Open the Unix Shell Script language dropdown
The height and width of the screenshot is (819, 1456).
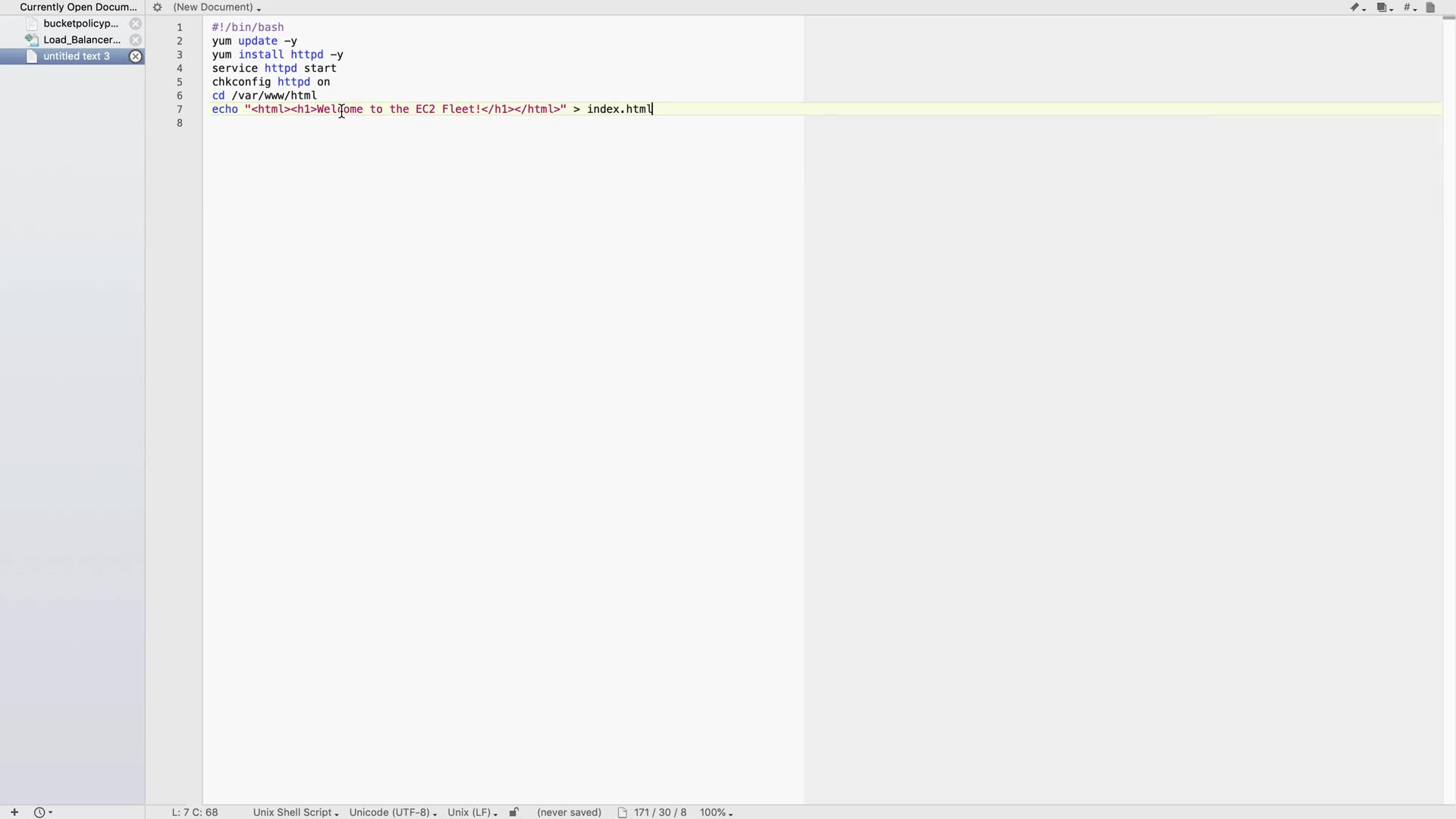tap(295, 812)
